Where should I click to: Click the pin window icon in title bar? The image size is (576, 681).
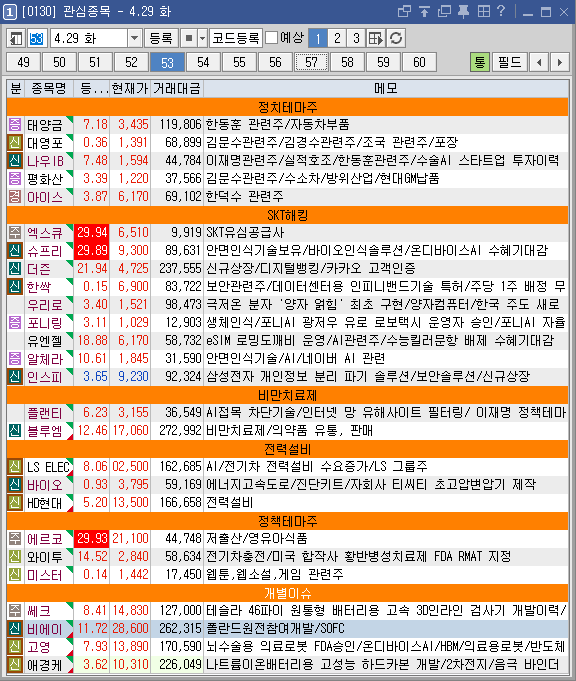[x=463, y=11]
